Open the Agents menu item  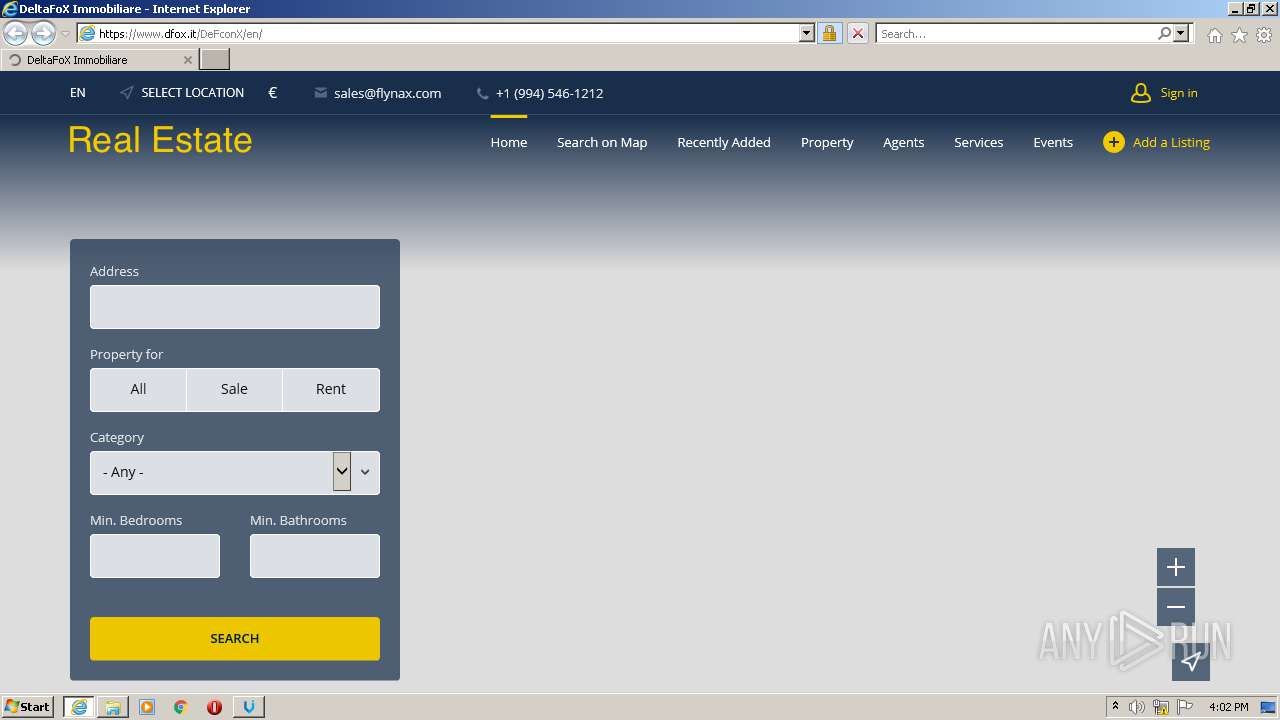point(904,142)
